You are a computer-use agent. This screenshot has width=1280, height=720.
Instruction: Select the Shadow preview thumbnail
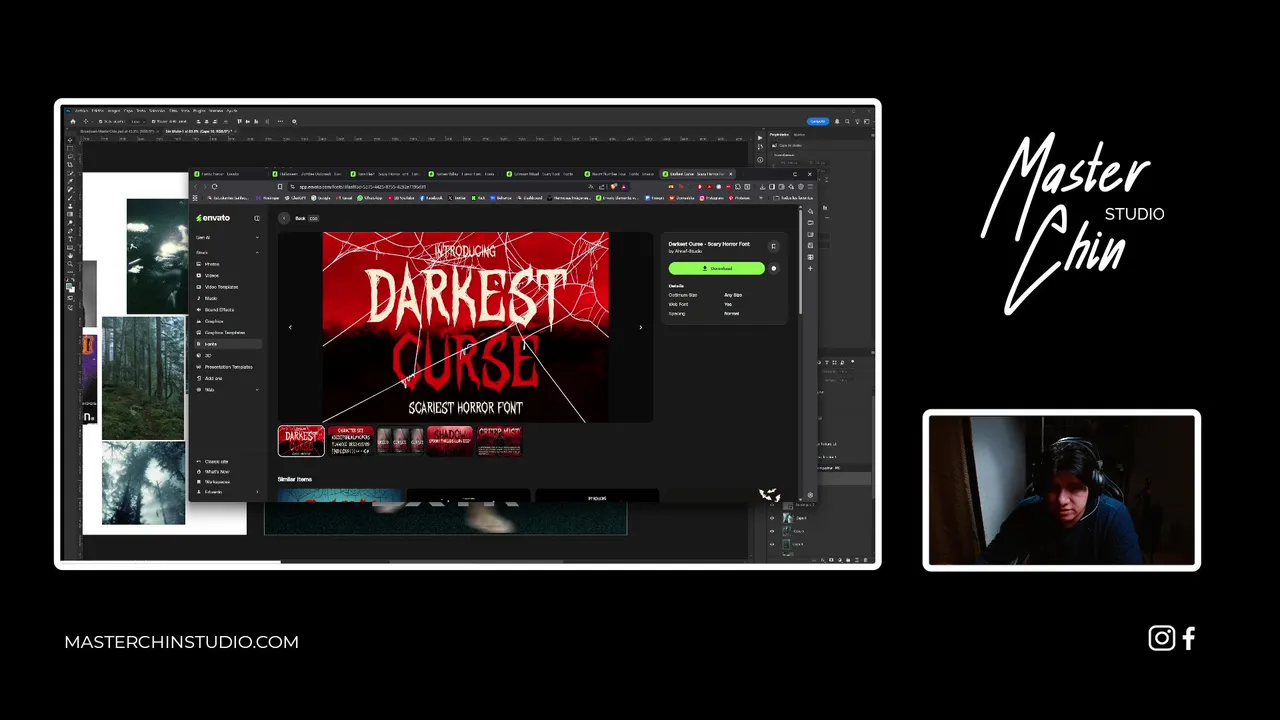tap(449, 441)
